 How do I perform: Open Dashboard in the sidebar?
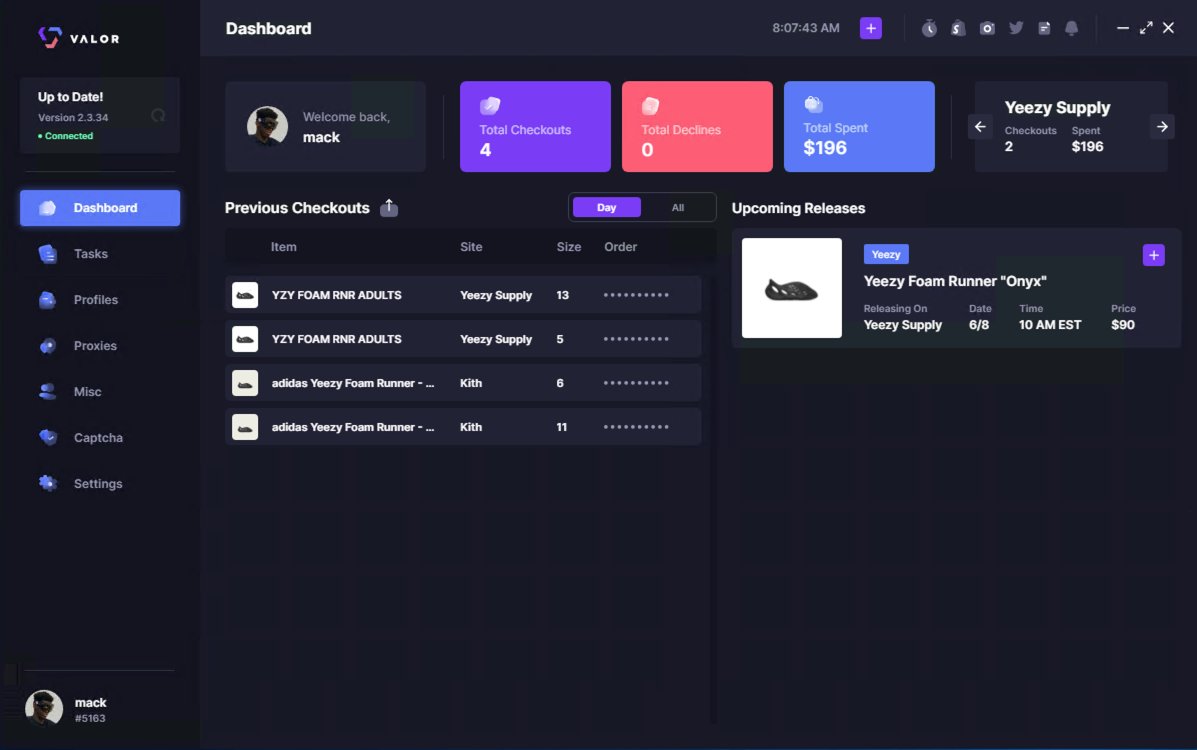100,208
